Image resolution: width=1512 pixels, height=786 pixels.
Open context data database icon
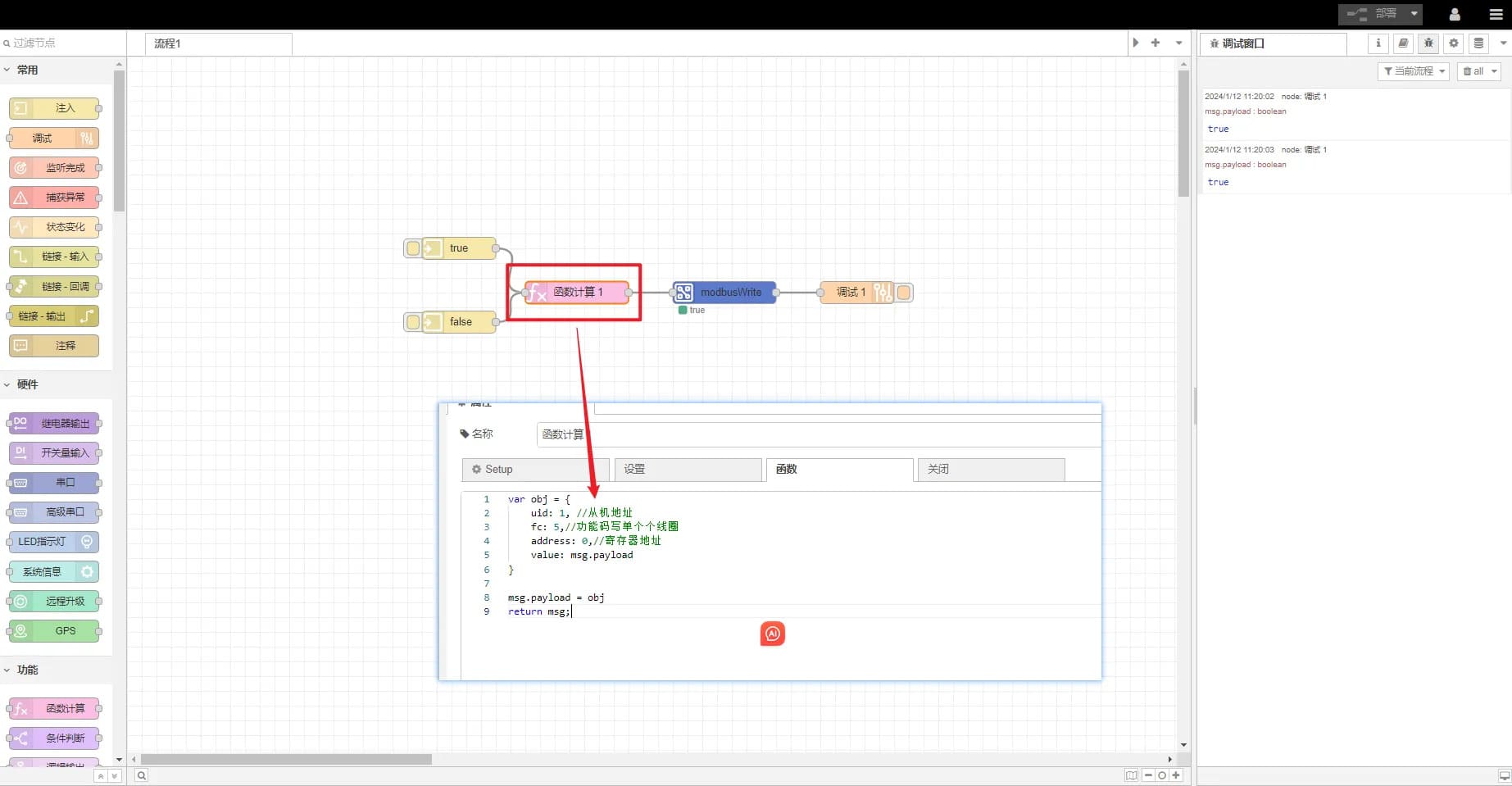1478,43
